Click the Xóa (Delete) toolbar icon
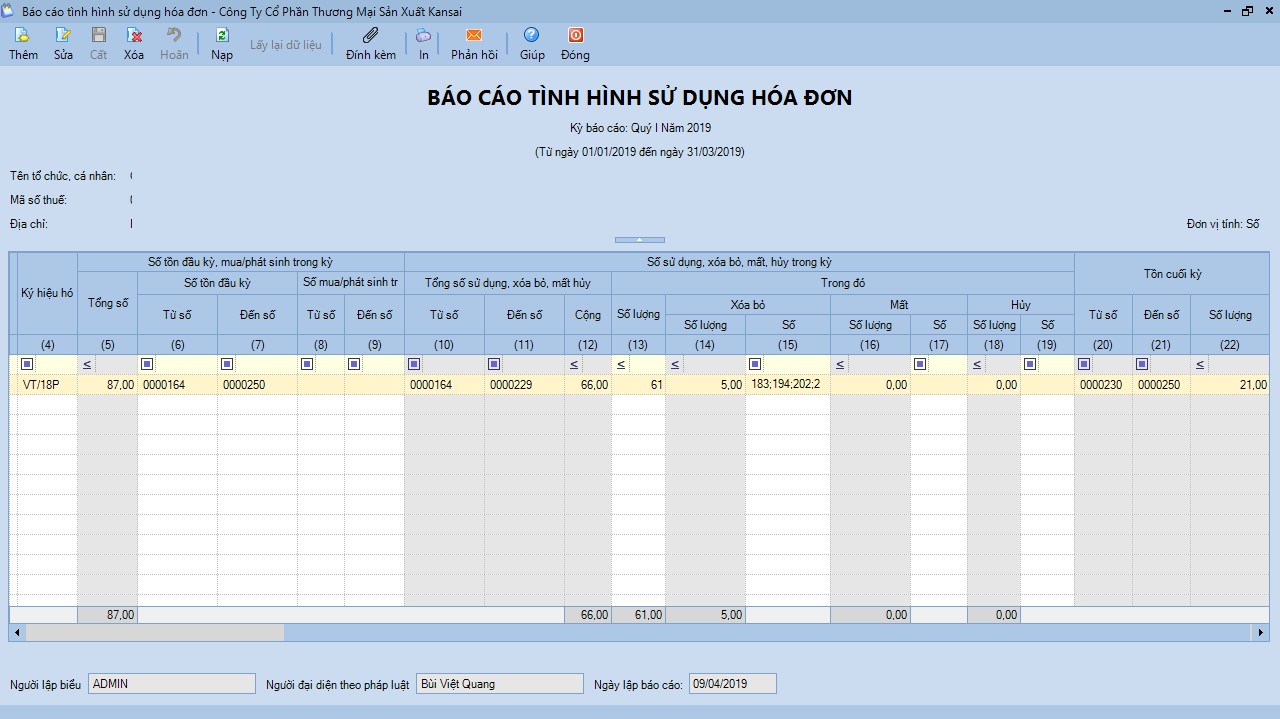 134,36
